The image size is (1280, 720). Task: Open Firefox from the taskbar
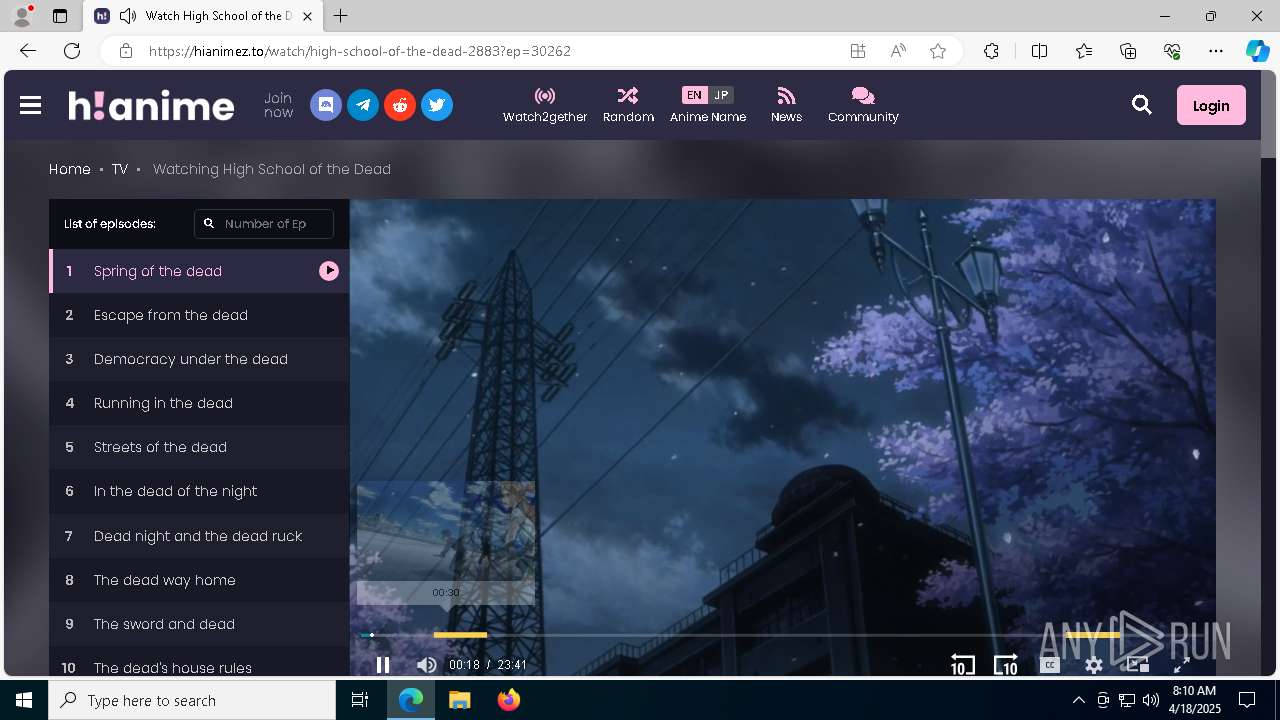[x=509, y=700]
